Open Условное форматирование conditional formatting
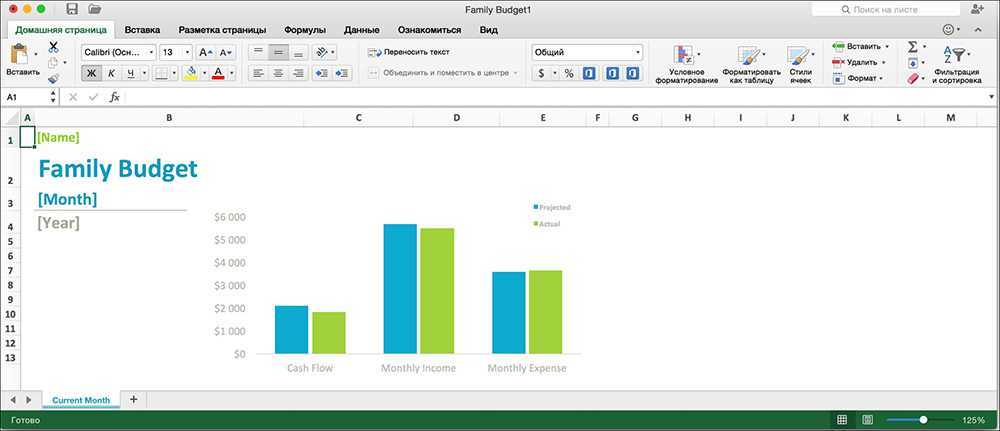 [x=686, y=64]
